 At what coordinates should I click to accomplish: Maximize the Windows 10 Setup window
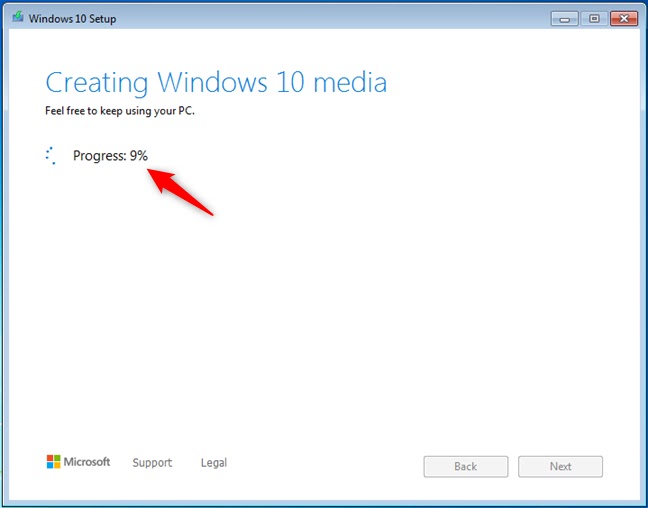tap(594, 19)
